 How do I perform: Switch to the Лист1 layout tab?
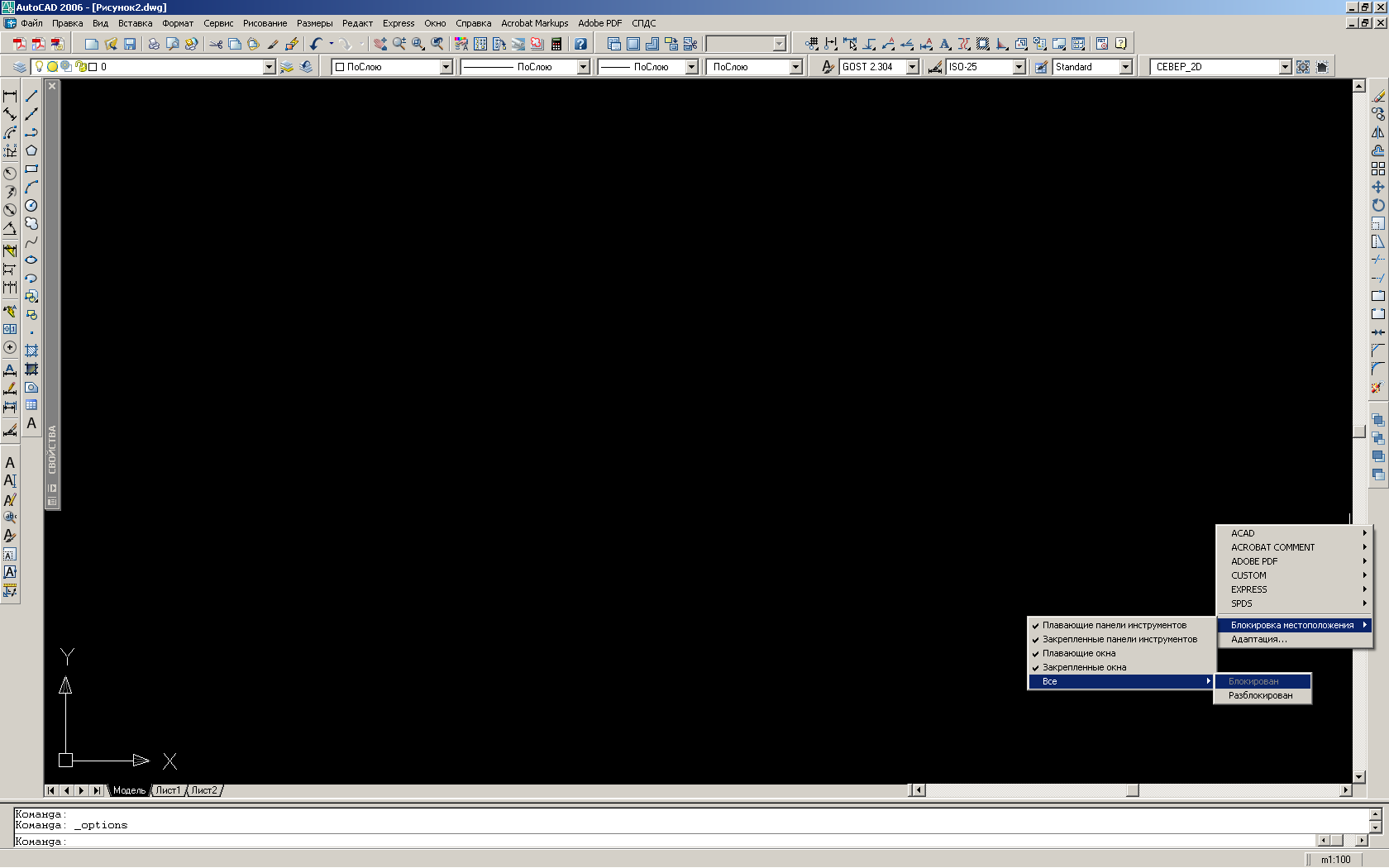[x=168, y=790]
